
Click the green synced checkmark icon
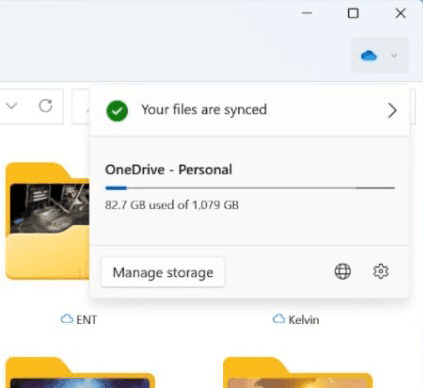(x=117, y=111)
